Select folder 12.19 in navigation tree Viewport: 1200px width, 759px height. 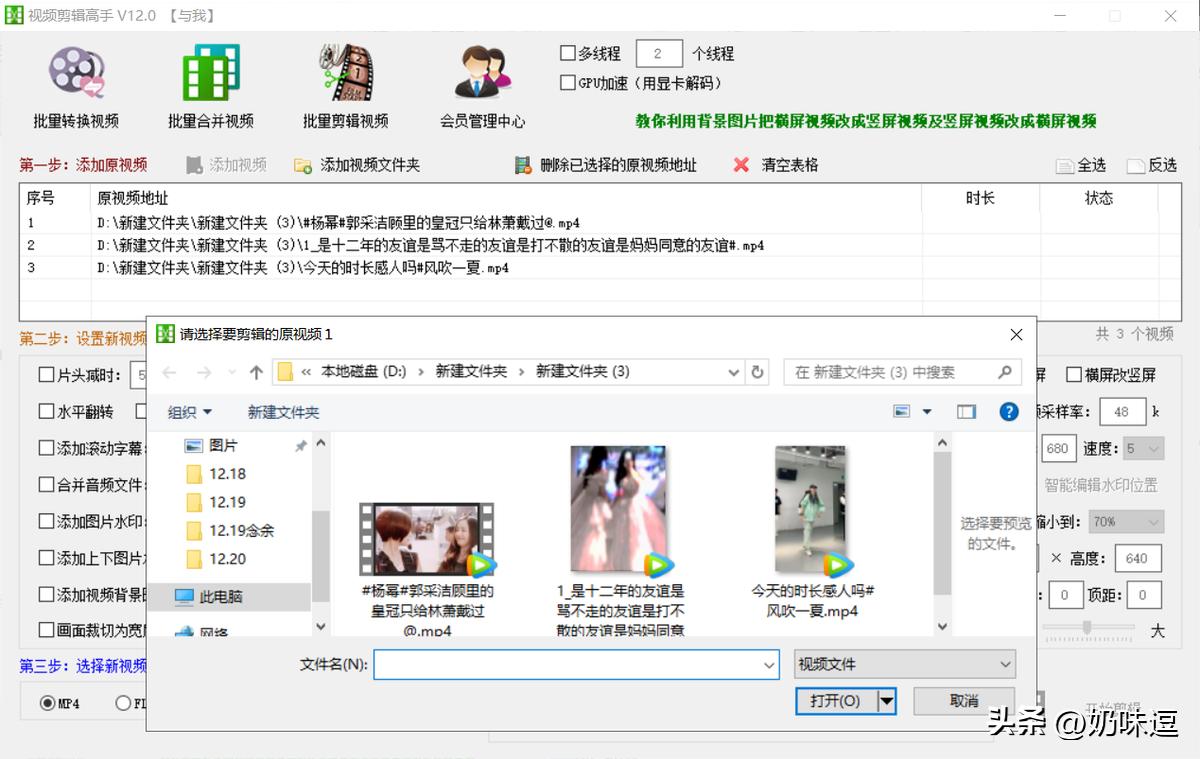[227, 502]
